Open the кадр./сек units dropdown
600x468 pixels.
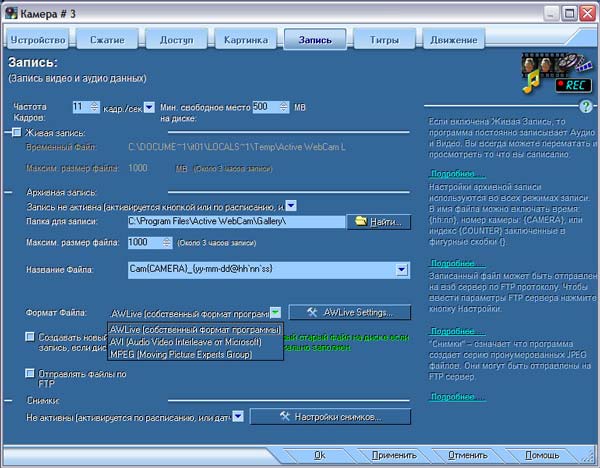(x=149, y=108)
